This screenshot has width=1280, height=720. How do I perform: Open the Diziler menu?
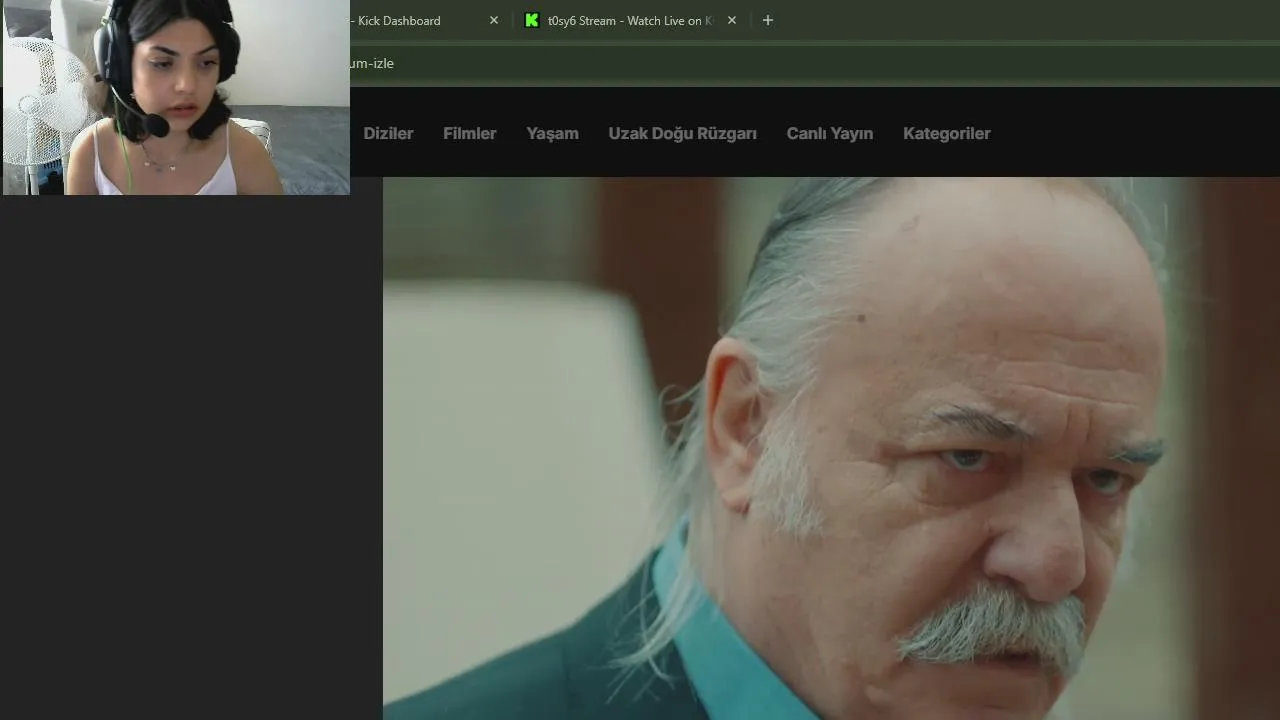click(x=388, y=133)
